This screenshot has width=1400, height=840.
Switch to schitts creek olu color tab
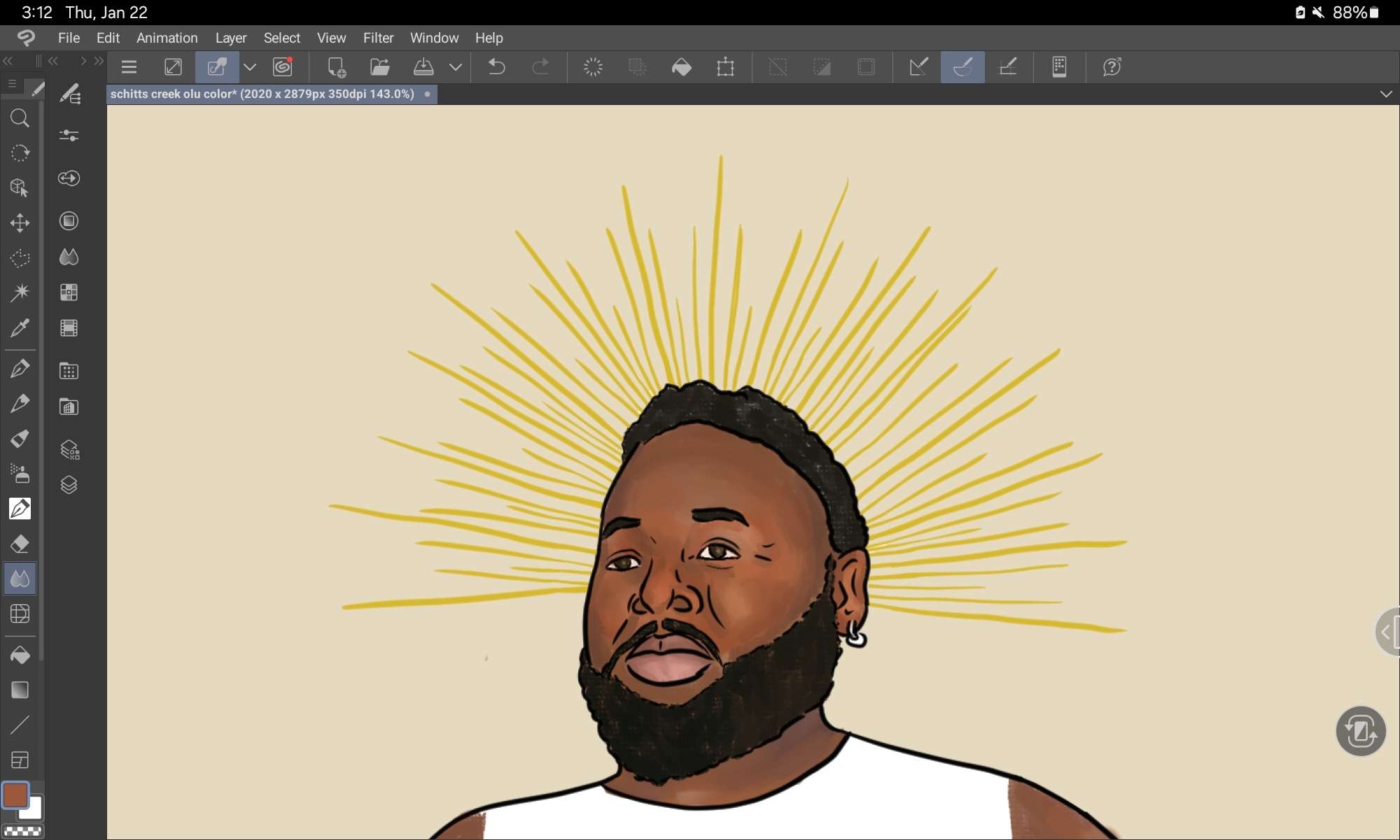pos(262,94)
